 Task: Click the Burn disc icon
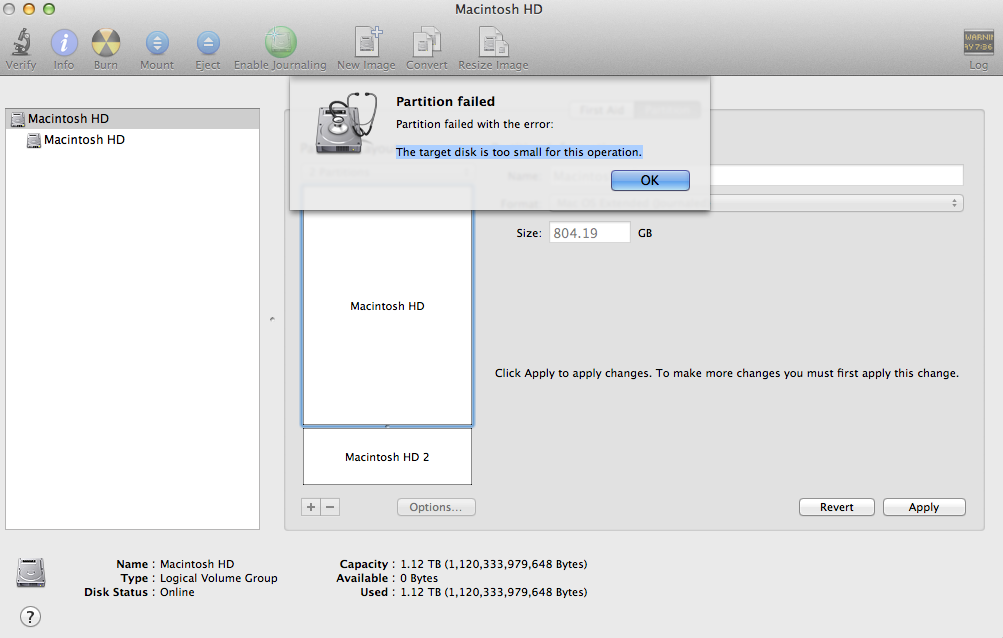(106, 43)
